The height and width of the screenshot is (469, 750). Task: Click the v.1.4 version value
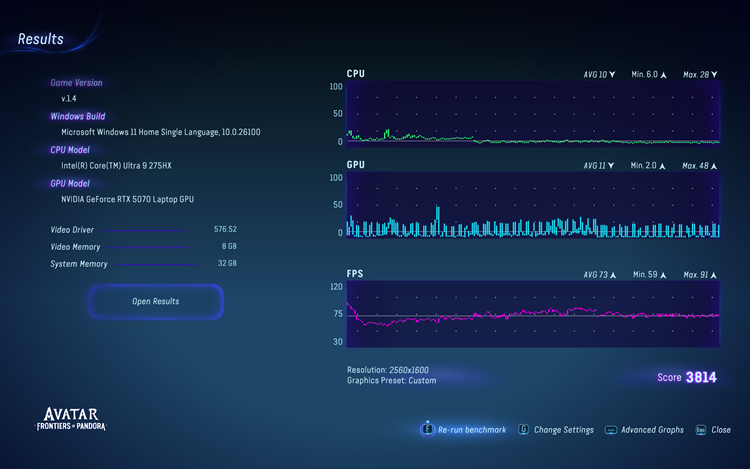[68, 98]
